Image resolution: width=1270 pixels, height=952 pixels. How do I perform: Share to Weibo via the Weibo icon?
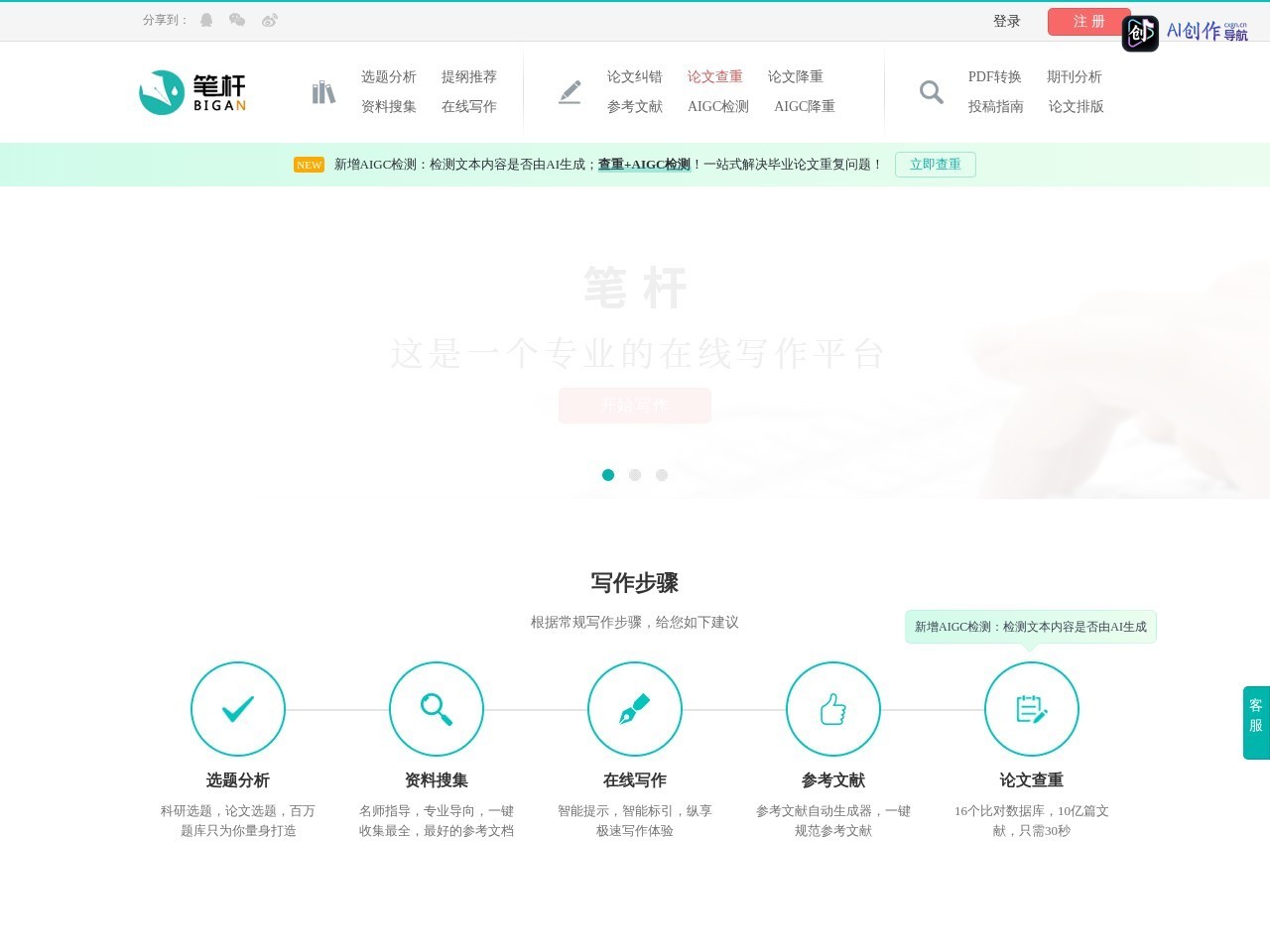click(x=270, y=20)
